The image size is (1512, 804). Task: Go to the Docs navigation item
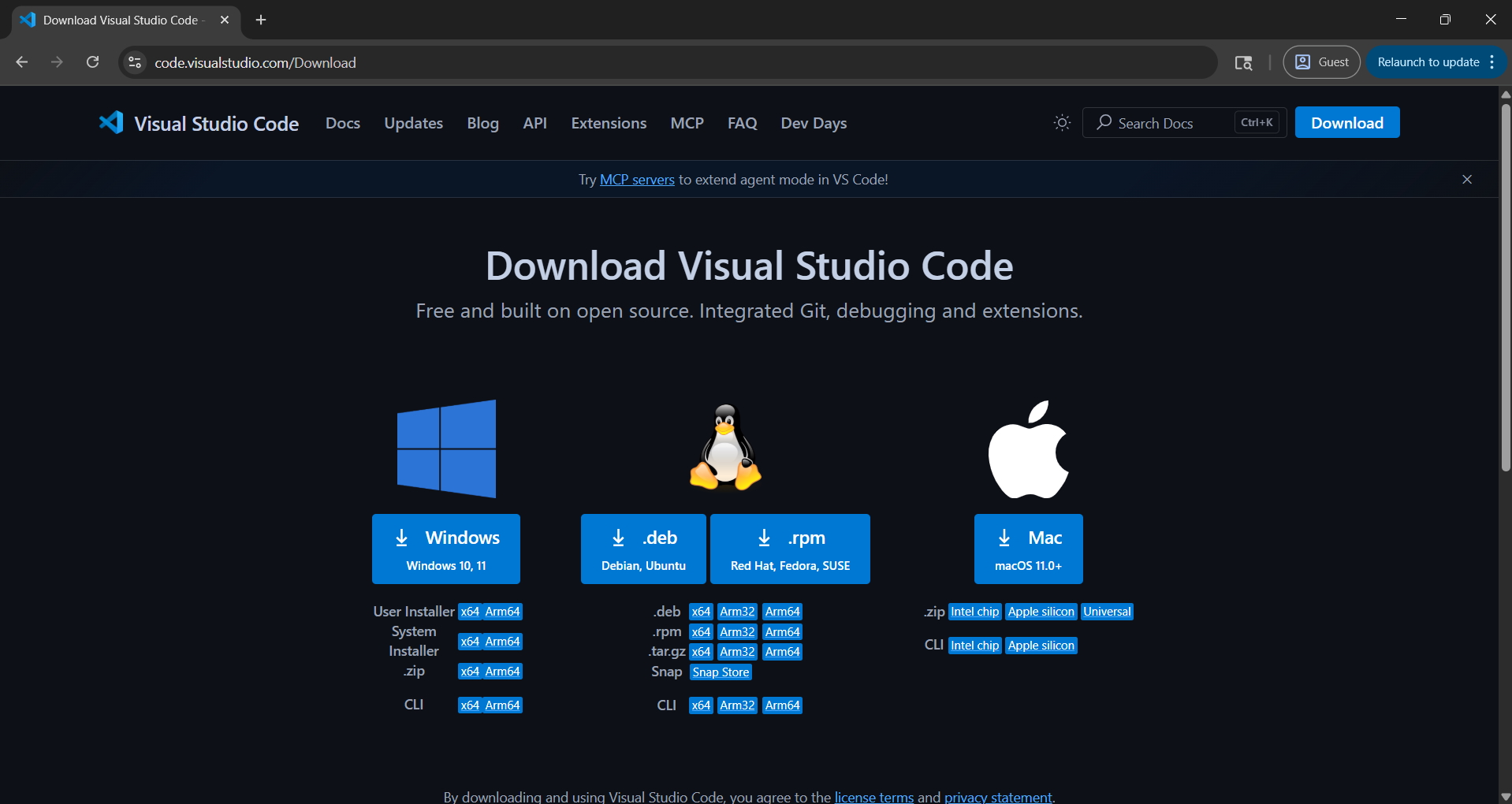coord(342,123)
